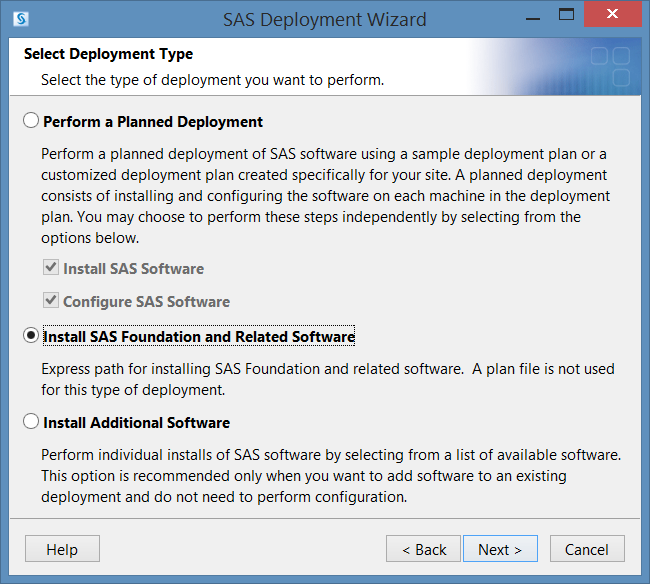The image size is (650, 584).
Task: Click the SAS application icon in title bar
Action: pyautogui.click(x=20, y=19)
